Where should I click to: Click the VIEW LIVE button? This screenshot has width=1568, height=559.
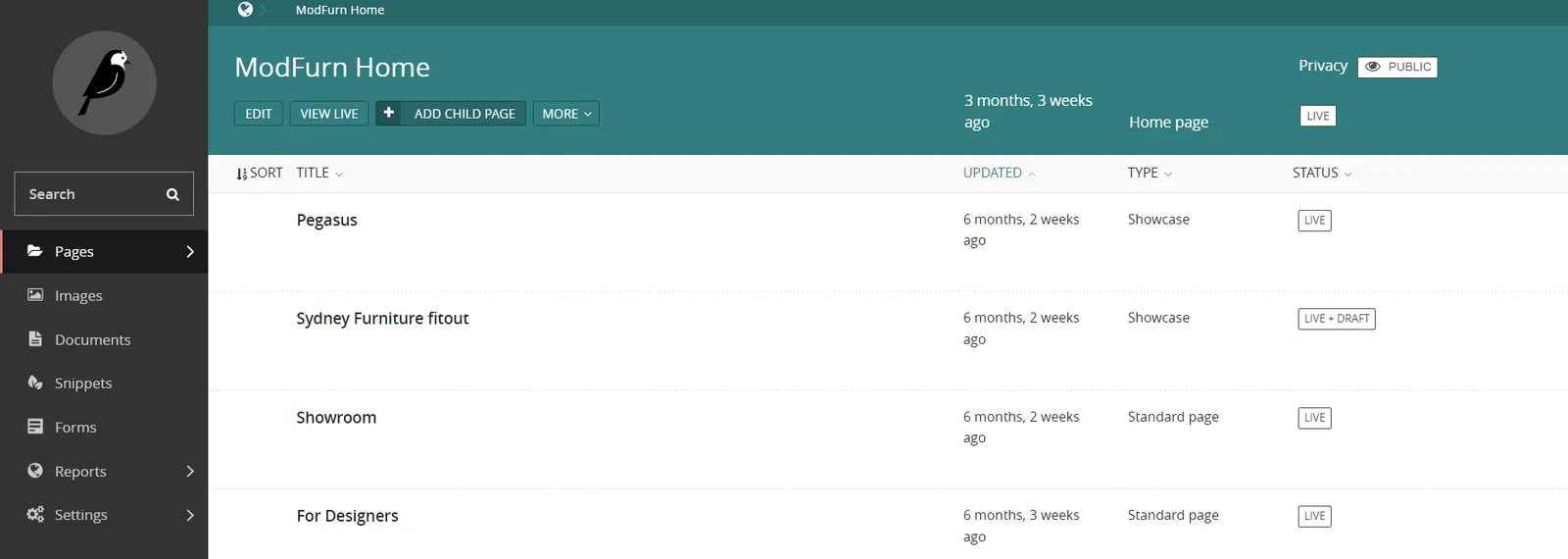(329, 114)
